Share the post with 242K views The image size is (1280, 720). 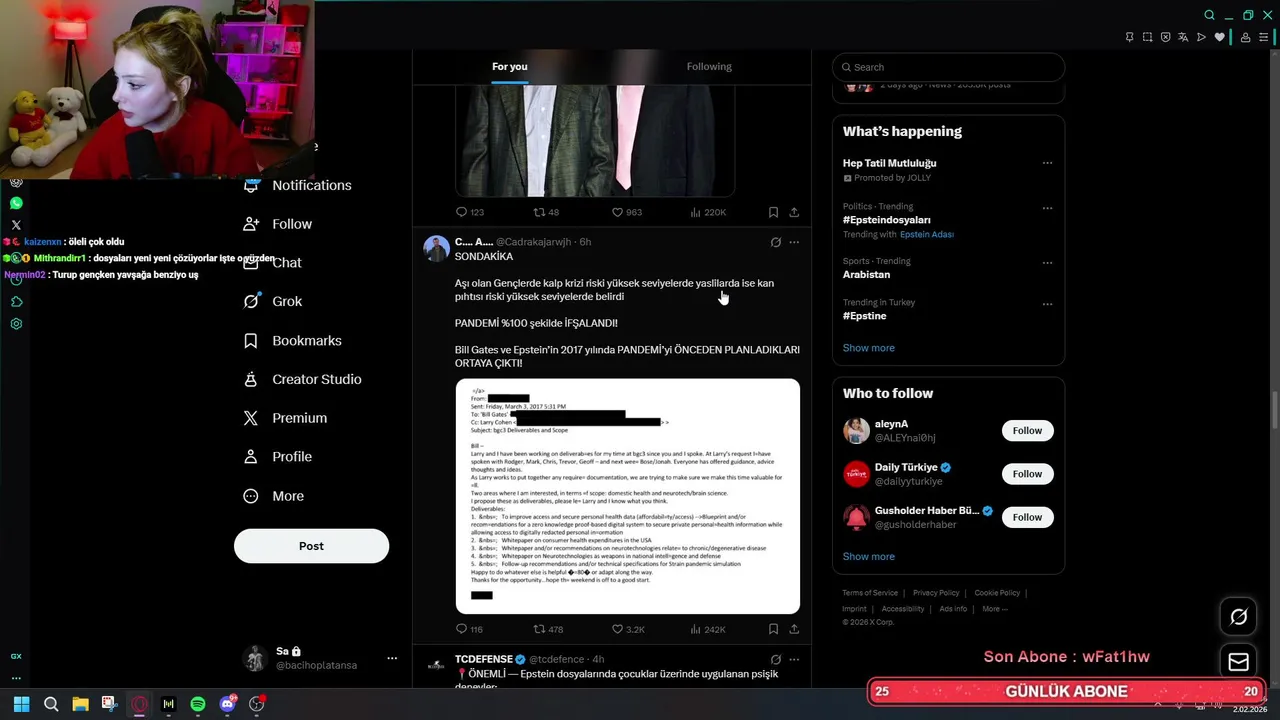pyautogui.click(x=794, y=629)
